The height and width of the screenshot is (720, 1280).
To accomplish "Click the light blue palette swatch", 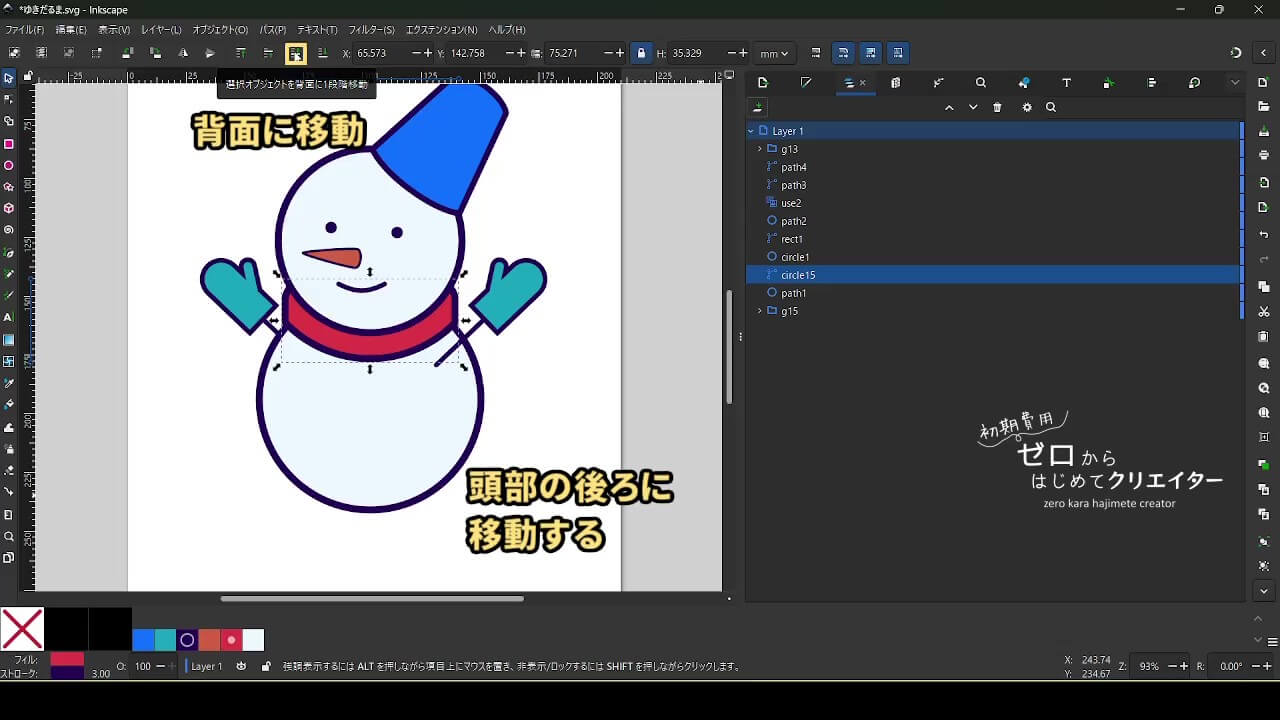I will coord(253,640).
